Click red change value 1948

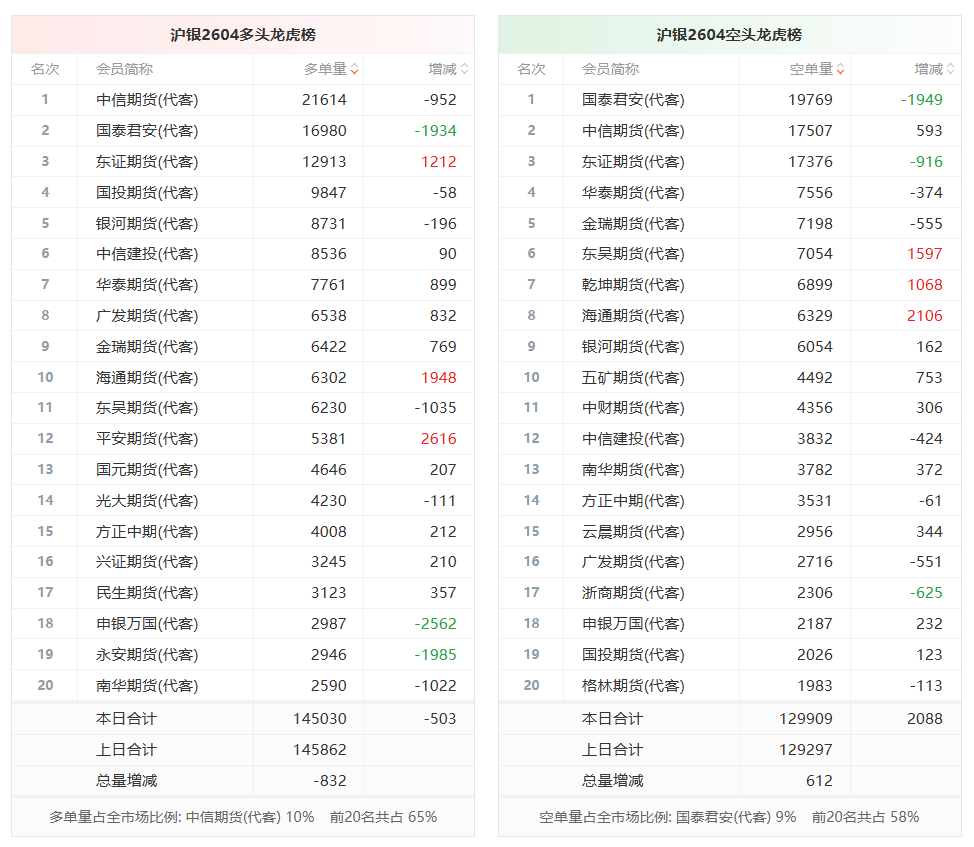click(x=439, y=378)
